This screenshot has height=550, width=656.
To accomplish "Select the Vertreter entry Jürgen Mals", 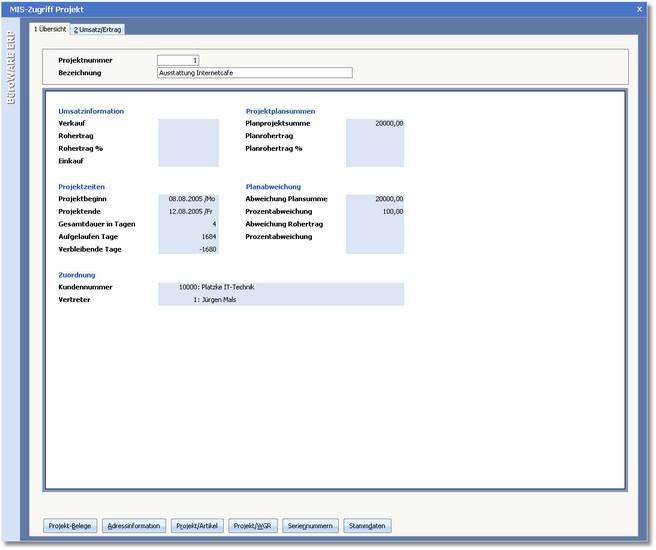I will tap(280, 299).
